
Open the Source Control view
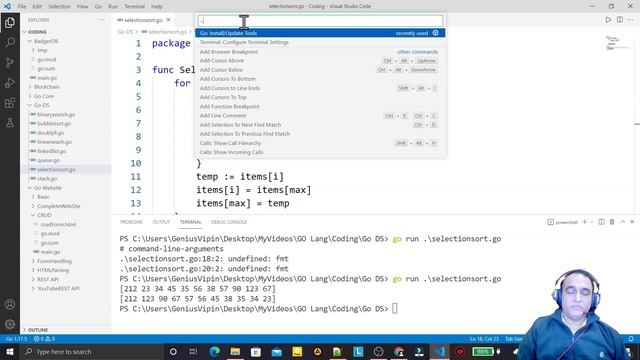tap(10, 62)
